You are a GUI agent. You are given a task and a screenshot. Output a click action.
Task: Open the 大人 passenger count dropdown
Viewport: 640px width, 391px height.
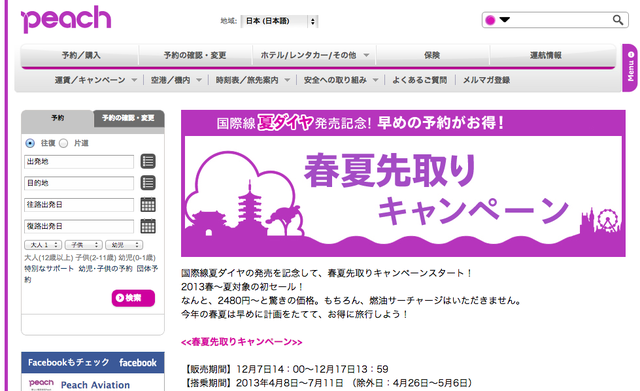43,245
